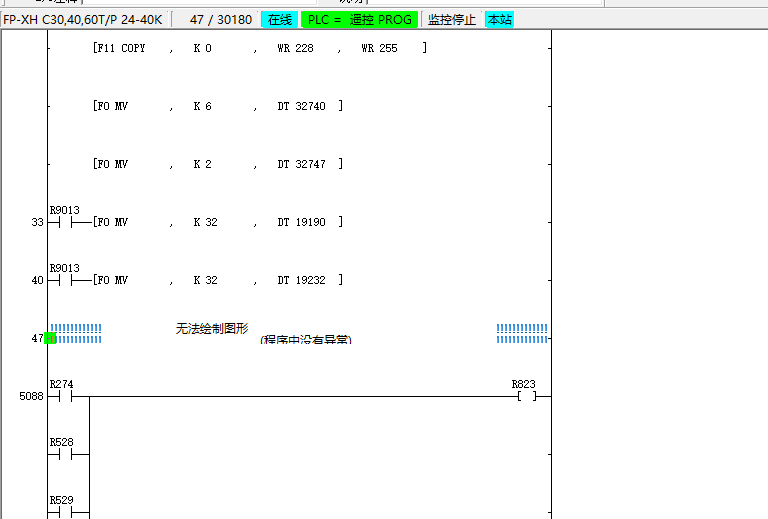Click the F0 MV K 32 DT 19190 instruction

click(217, 222)
